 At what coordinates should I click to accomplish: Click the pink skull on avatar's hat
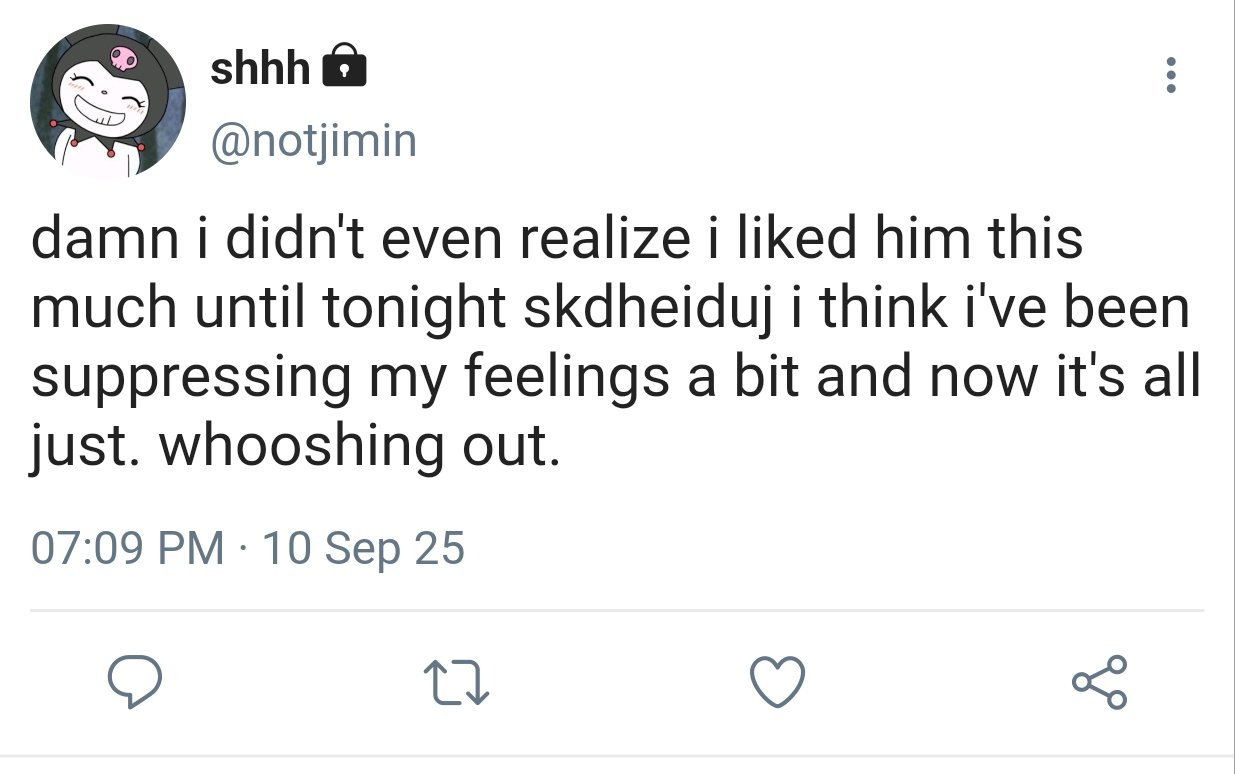(124, 58)
